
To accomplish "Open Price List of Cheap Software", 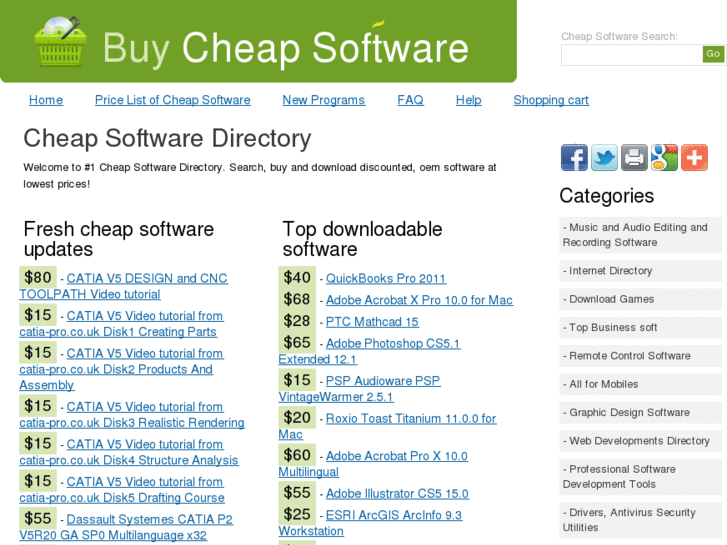I will (x=172, y=100).
